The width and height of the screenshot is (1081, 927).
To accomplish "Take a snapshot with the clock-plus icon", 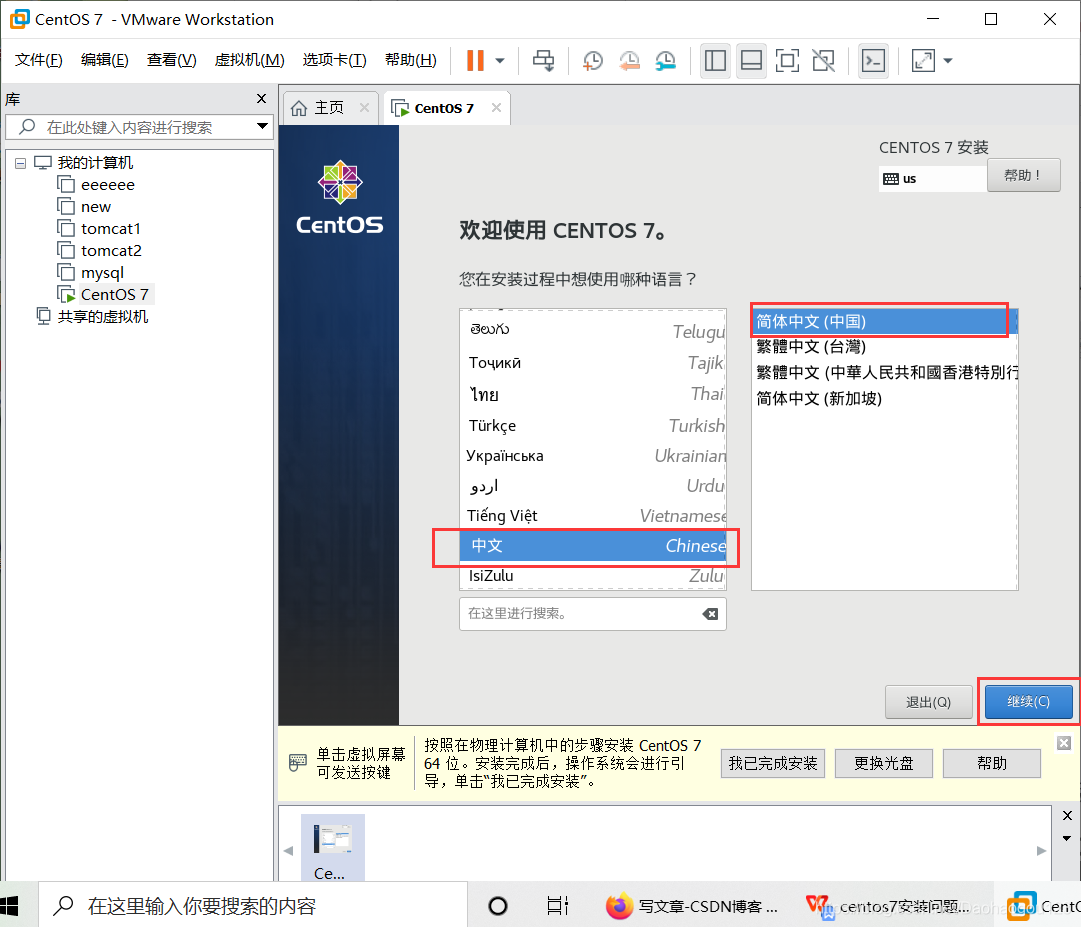I will pyautogui.click(x=592, y=61).
